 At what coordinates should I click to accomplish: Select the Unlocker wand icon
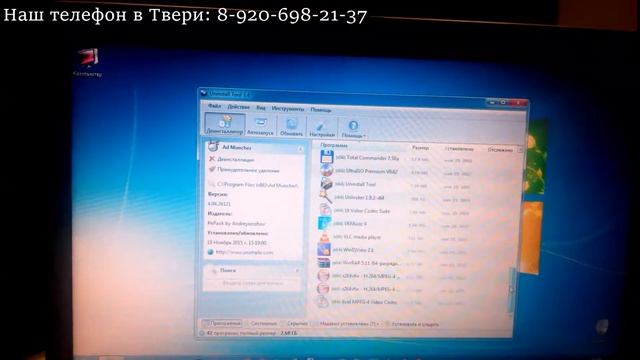325,197
